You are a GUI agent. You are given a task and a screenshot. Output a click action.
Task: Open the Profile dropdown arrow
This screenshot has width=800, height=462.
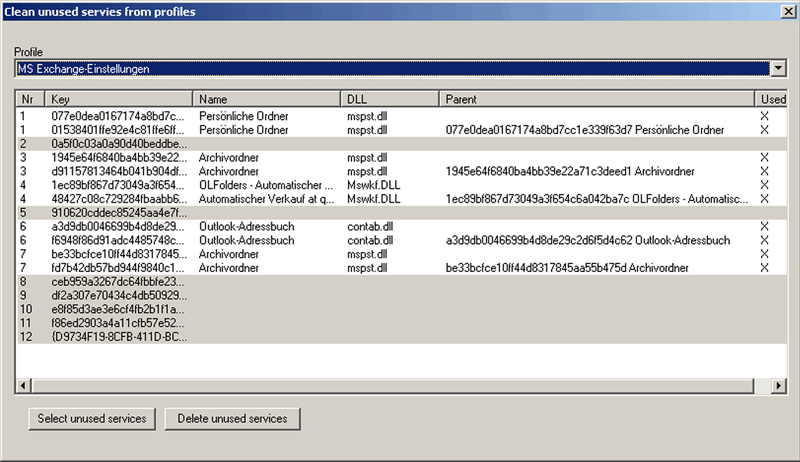(x=778, y=68)
